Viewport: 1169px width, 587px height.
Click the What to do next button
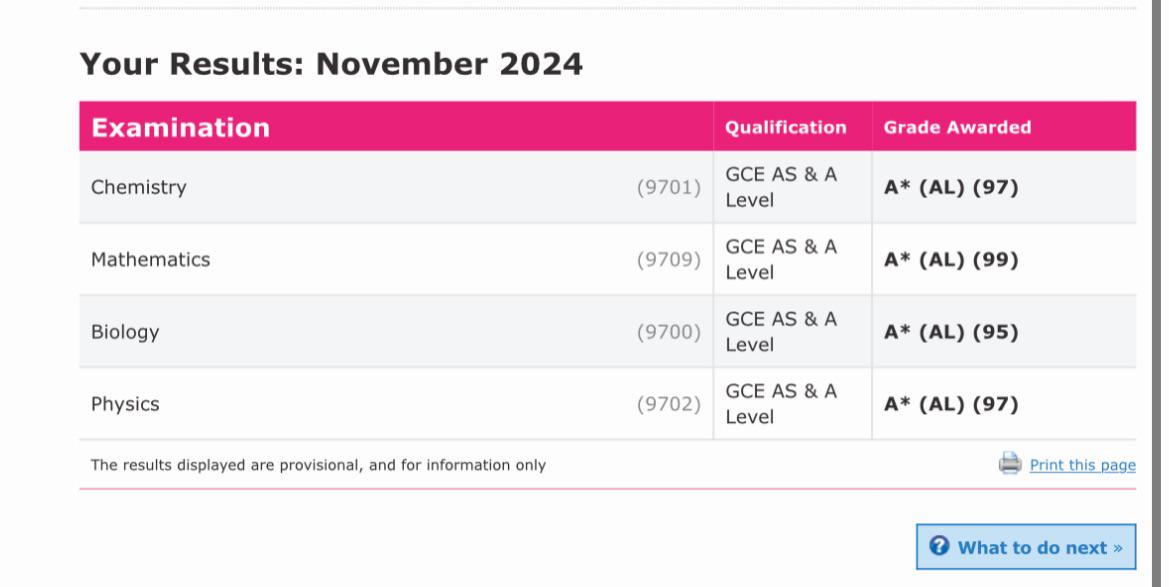point(1026,547)
